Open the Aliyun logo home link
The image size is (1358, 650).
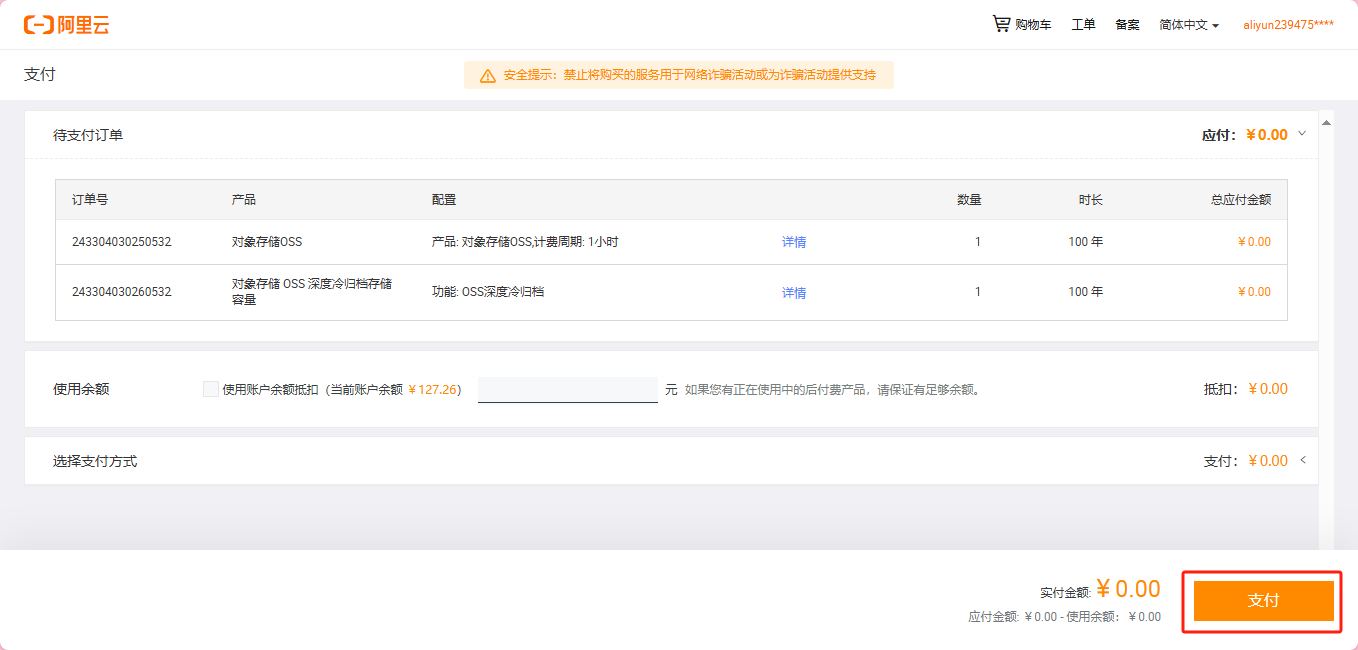(67, 25)
